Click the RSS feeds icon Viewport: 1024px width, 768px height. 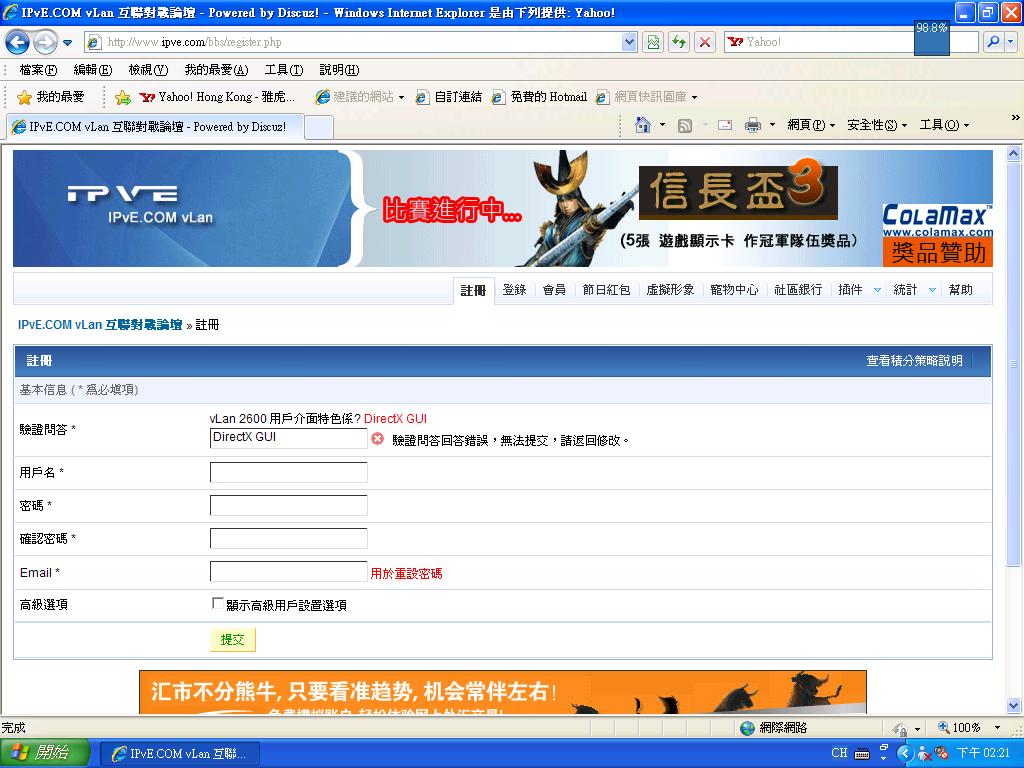[684, 125]
